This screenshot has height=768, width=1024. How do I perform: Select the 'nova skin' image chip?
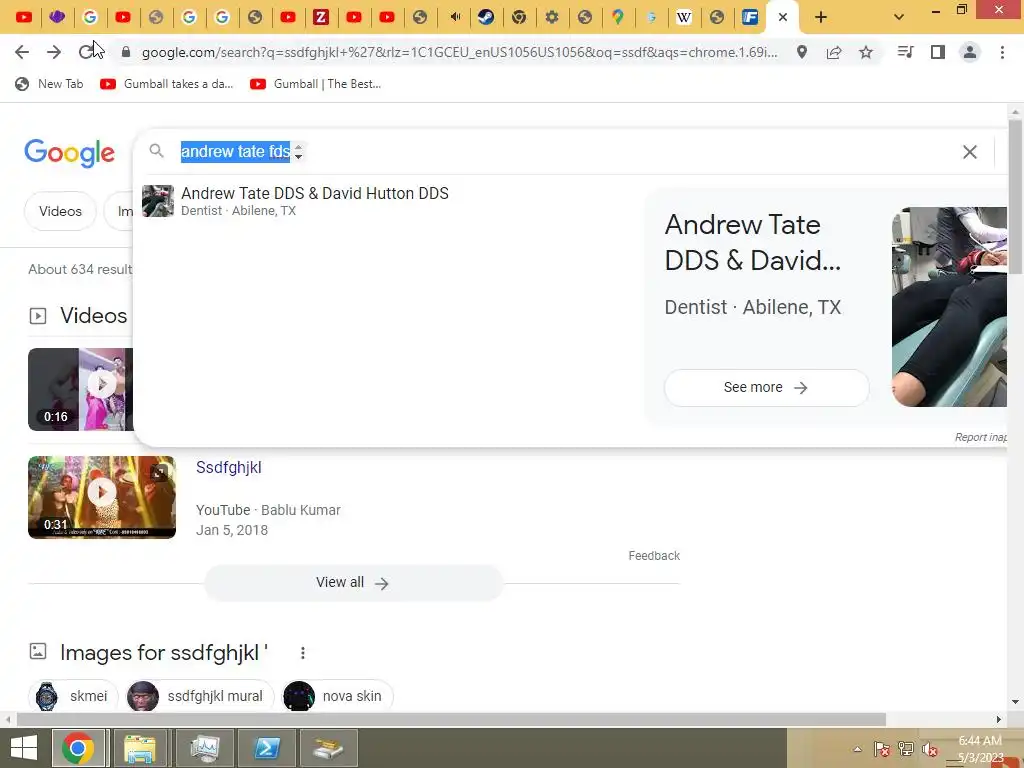click(338, 696)
